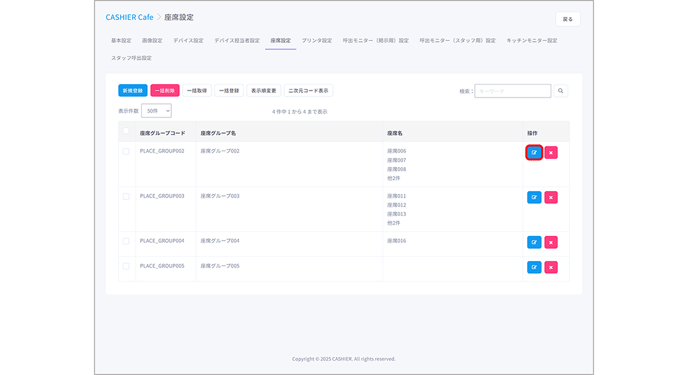Delete seat group PLACE_GROUP002
This screenshot has width=688, height=375.
(551, 153)
